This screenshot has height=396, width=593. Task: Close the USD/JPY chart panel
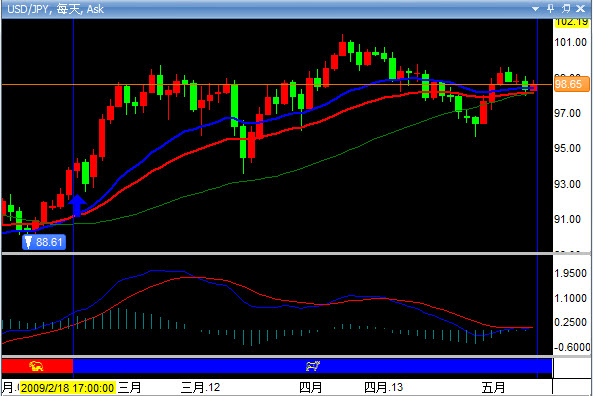click(x=581, y=8)
